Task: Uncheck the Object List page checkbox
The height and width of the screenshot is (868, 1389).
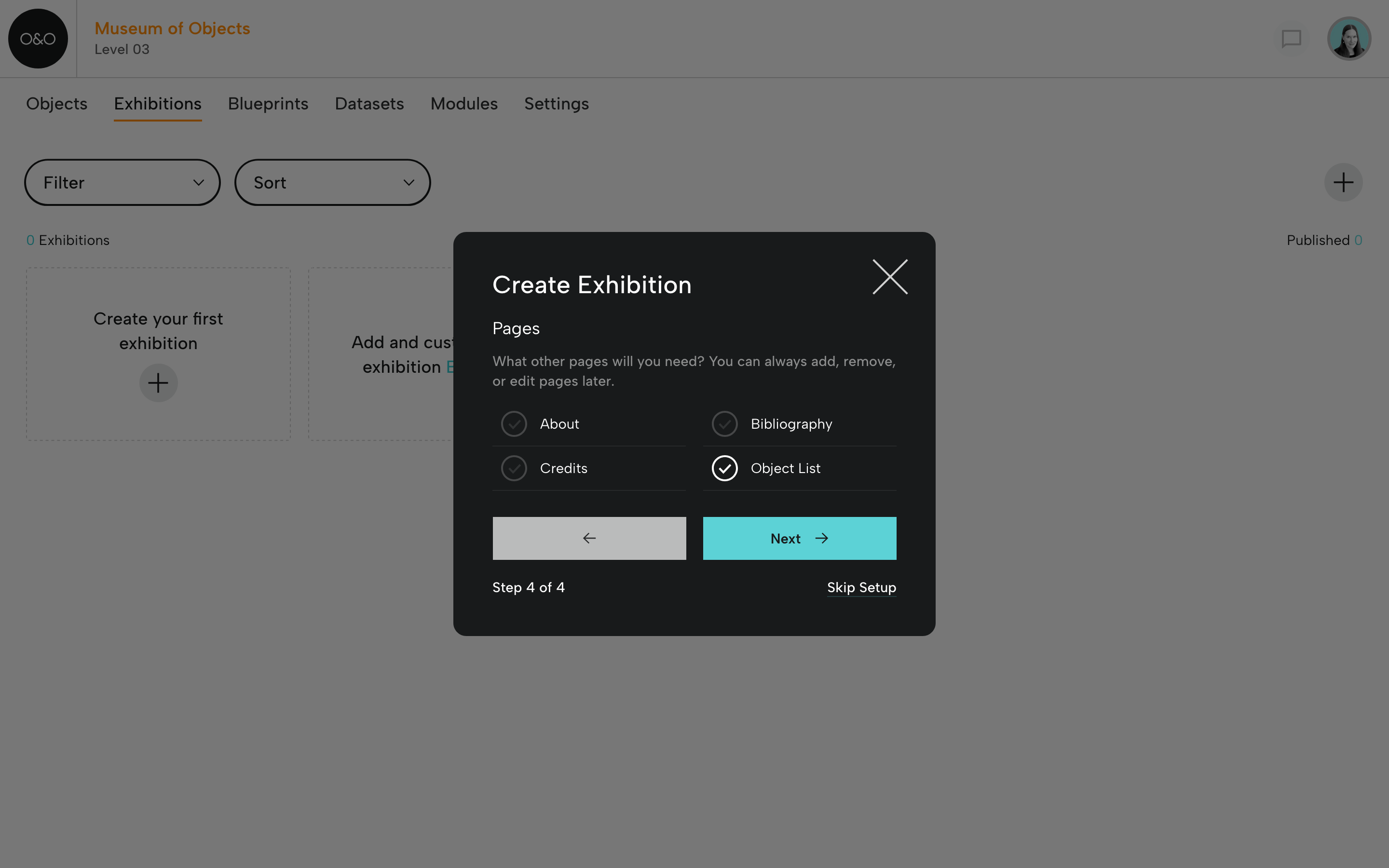Action: [724, 468]
